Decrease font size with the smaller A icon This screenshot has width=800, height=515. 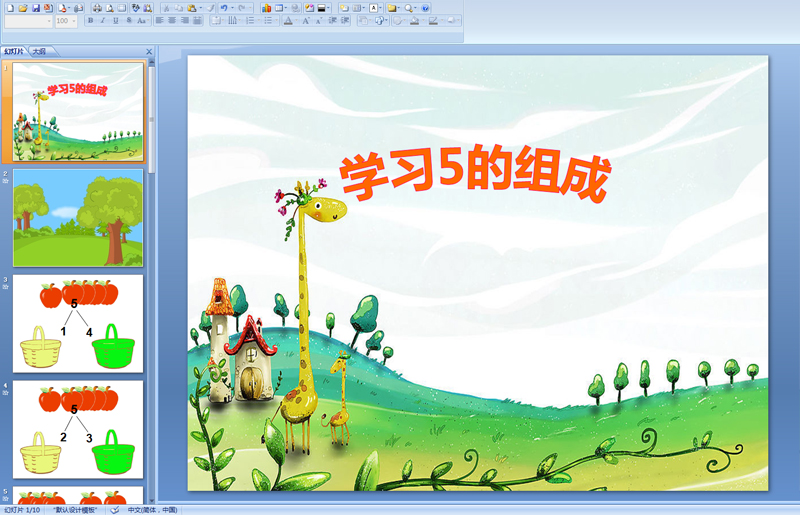(x=319, y=20)
